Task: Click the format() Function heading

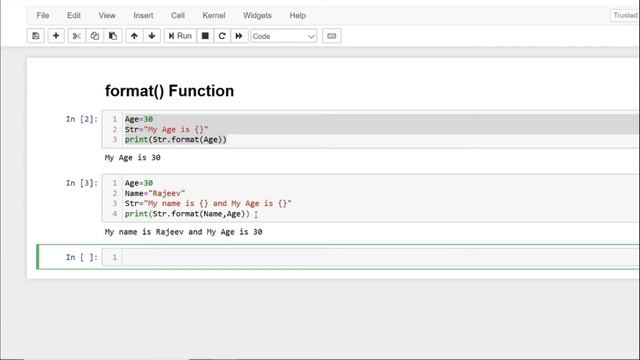Action: pyautogui.click(x=169, y=91)
